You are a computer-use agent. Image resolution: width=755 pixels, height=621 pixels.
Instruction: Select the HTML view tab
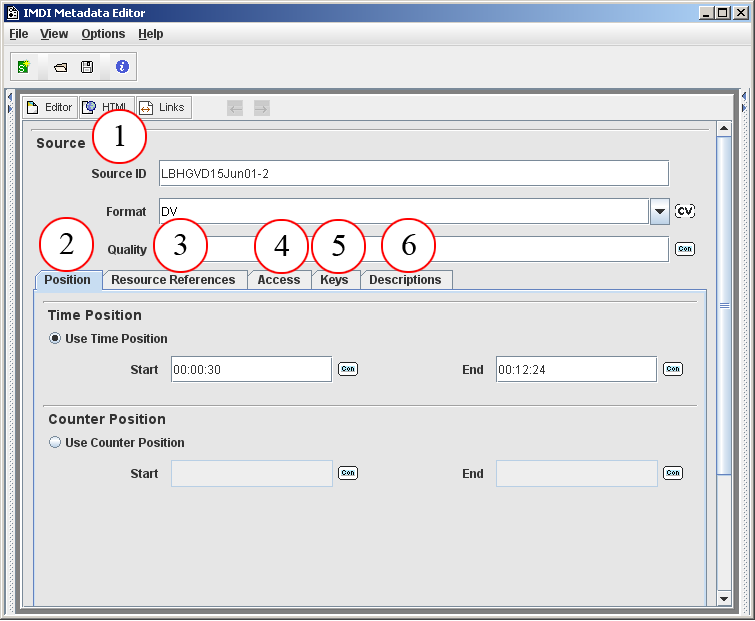pos(106,107)
